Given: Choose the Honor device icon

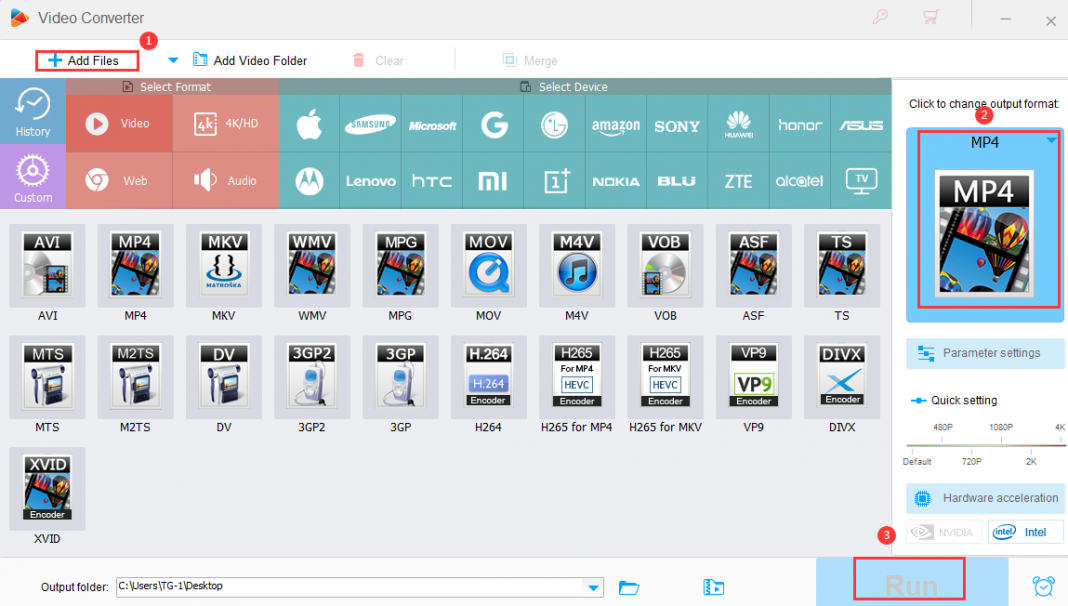Looking at the screenshot, I should 800,124.
